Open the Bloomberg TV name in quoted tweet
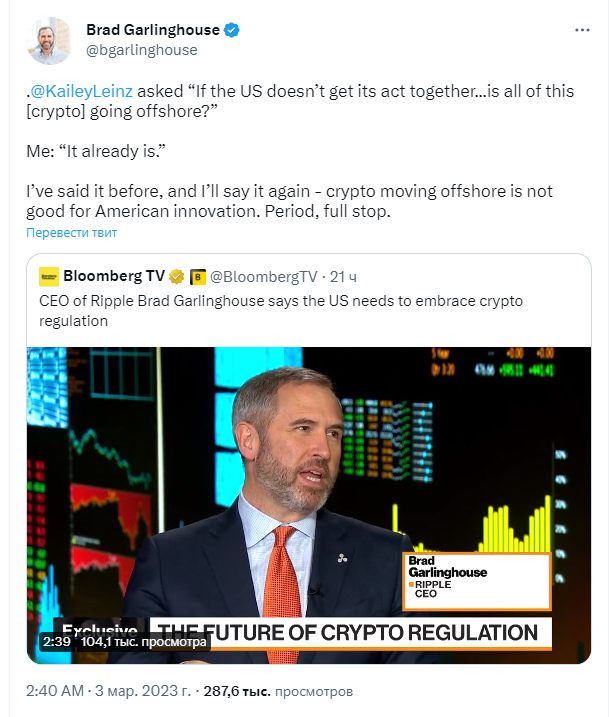This screenshot has height=717, width=609. (x=114, y=276)
